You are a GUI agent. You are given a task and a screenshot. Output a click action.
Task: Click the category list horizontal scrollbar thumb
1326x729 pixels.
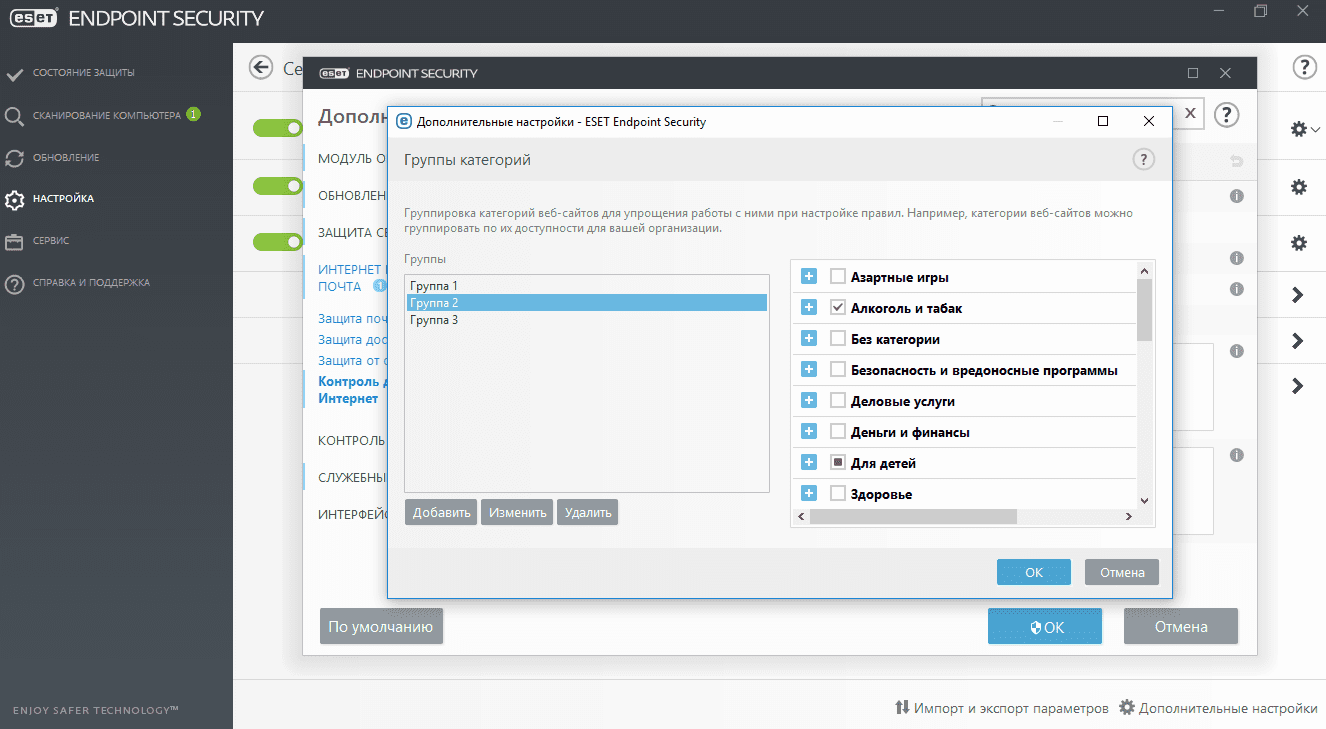(913, 517)
